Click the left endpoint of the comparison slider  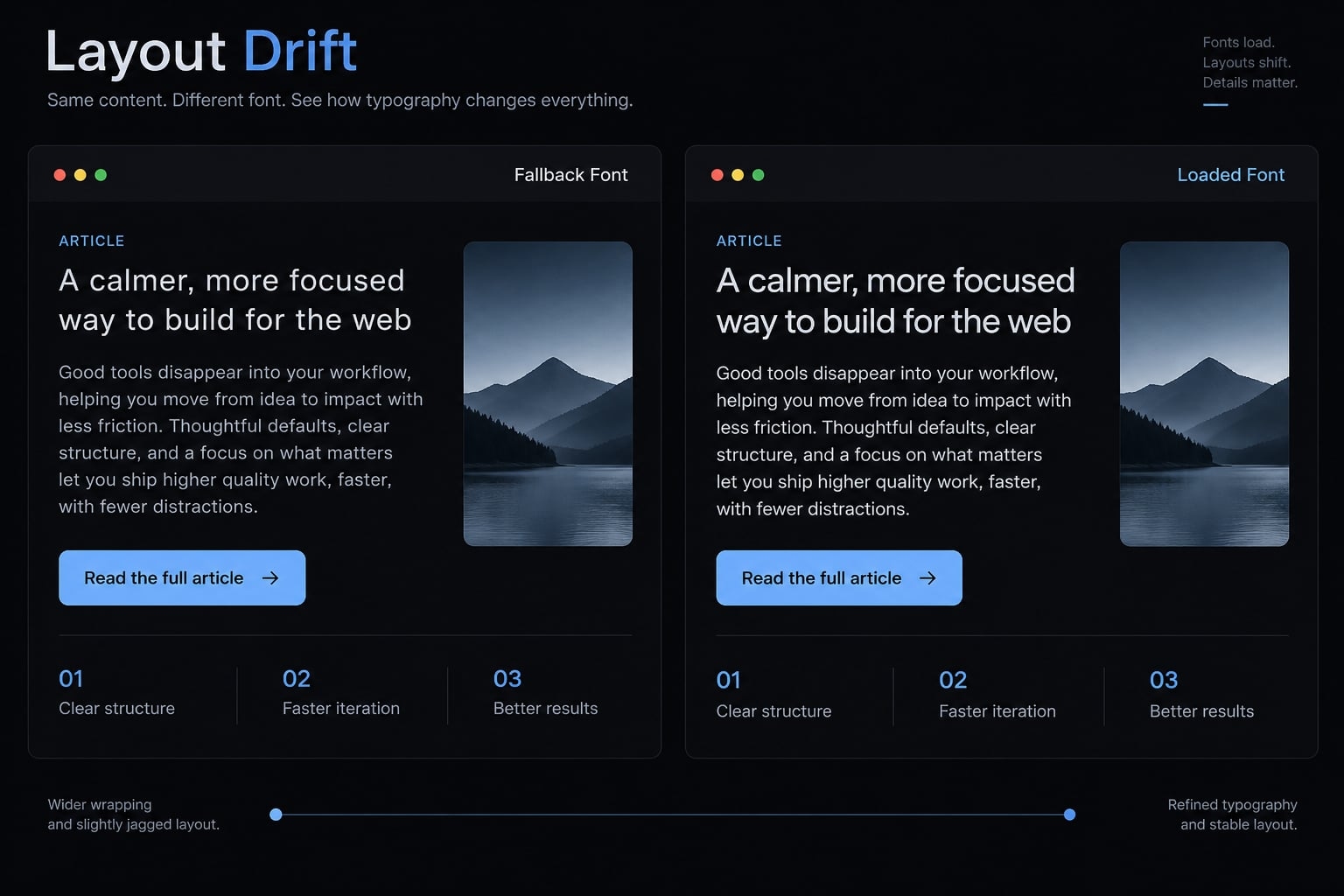276,815
